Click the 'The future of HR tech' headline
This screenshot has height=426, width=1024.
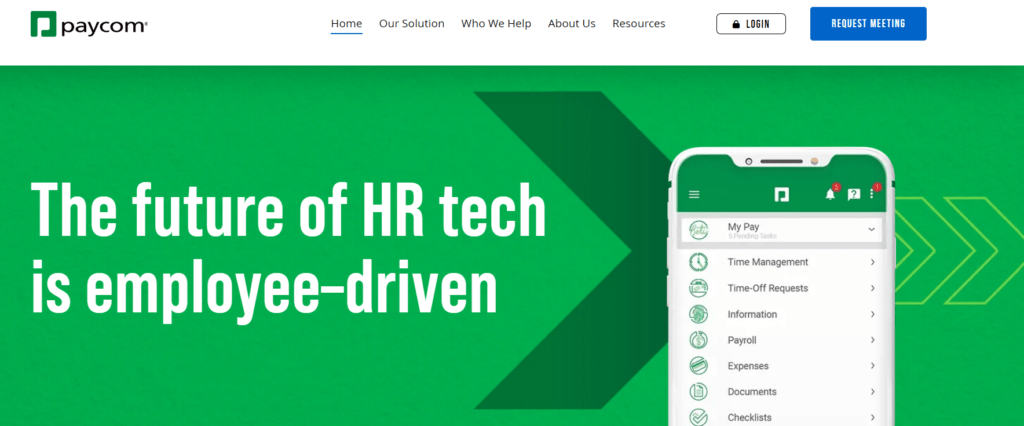click(288, 208)
